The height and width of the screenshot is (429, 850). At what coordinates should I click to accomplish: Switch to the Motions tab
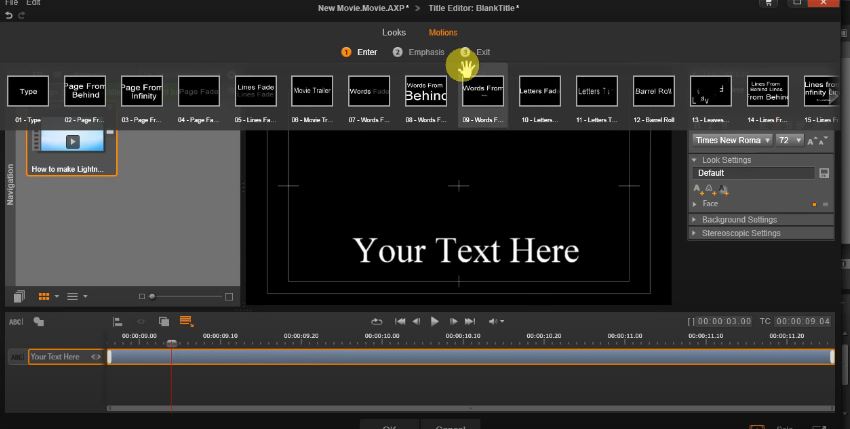click(443, 33)
